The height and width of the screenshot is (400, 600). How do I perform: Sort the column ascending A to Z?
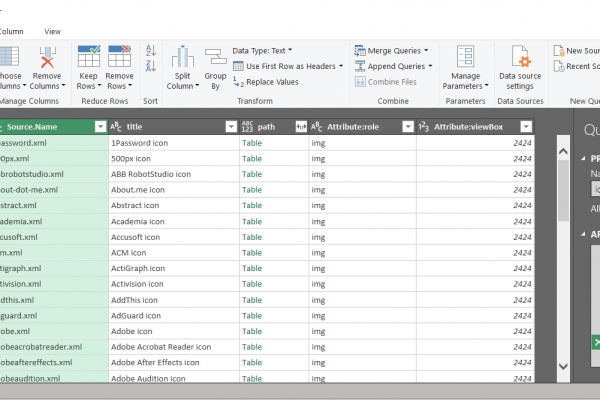(x=151, y=51)
